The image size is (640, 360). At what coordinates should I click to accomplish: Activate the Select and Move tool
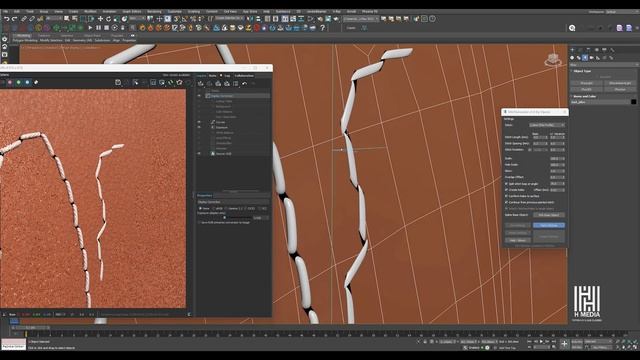tap(100, 19)
